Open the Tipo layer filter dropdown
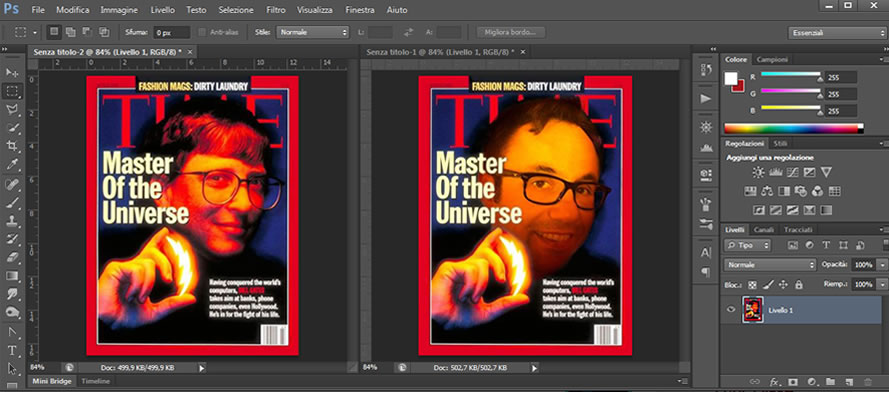Screen dimensions: 889x393 click(x=748, y=246)
